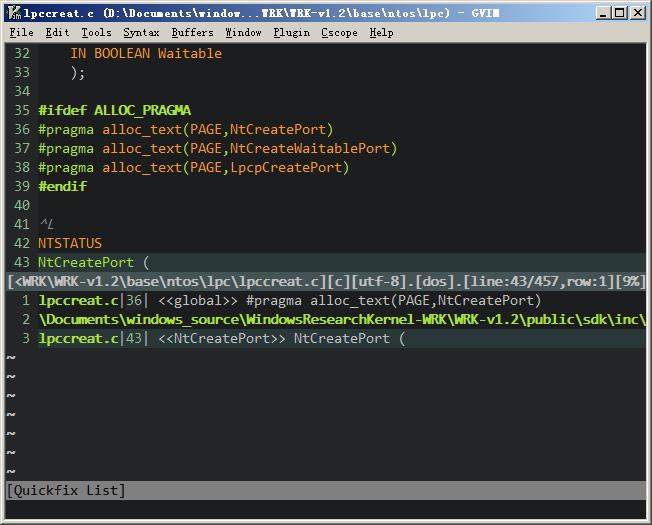Close the GVIM window
The image size is (652, 525).
click(x=637, y=13)
